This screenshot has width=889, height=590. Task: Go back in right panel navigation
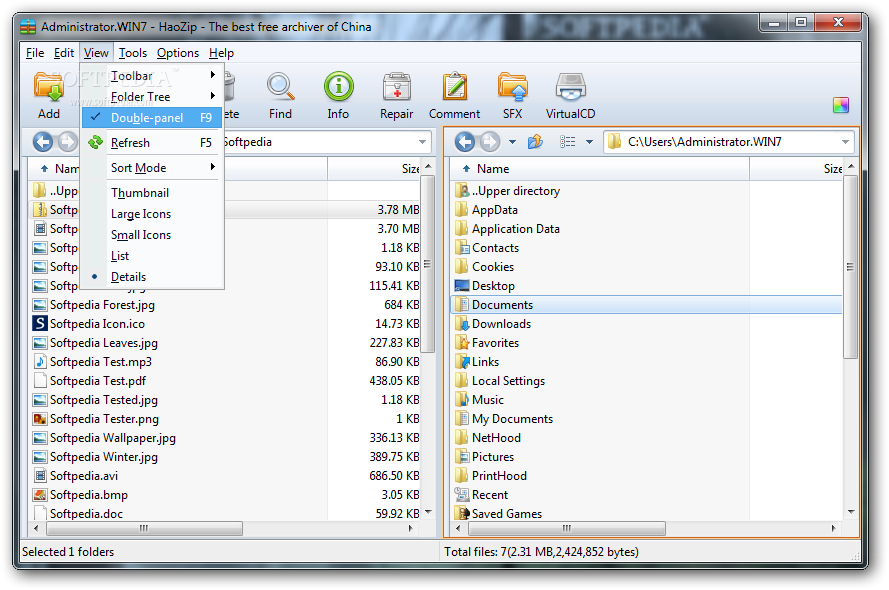coord(465,142)
